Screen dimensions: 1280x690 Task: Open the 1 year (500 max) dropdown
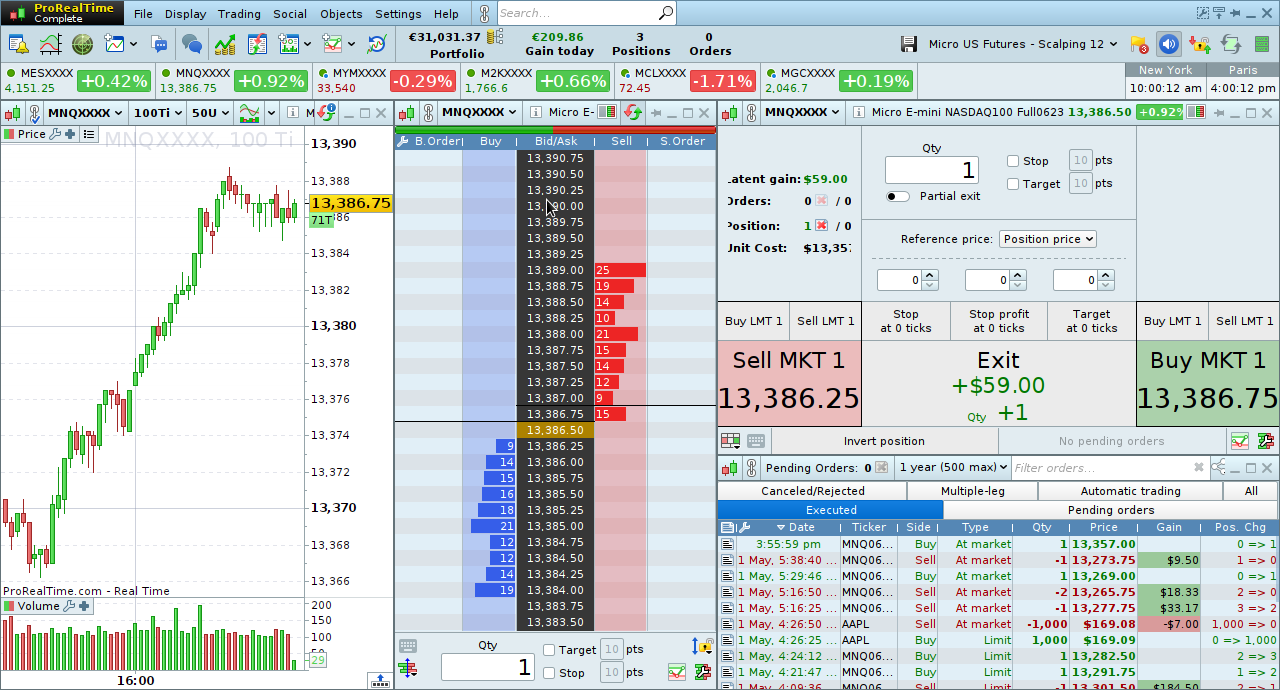(952, 467)
